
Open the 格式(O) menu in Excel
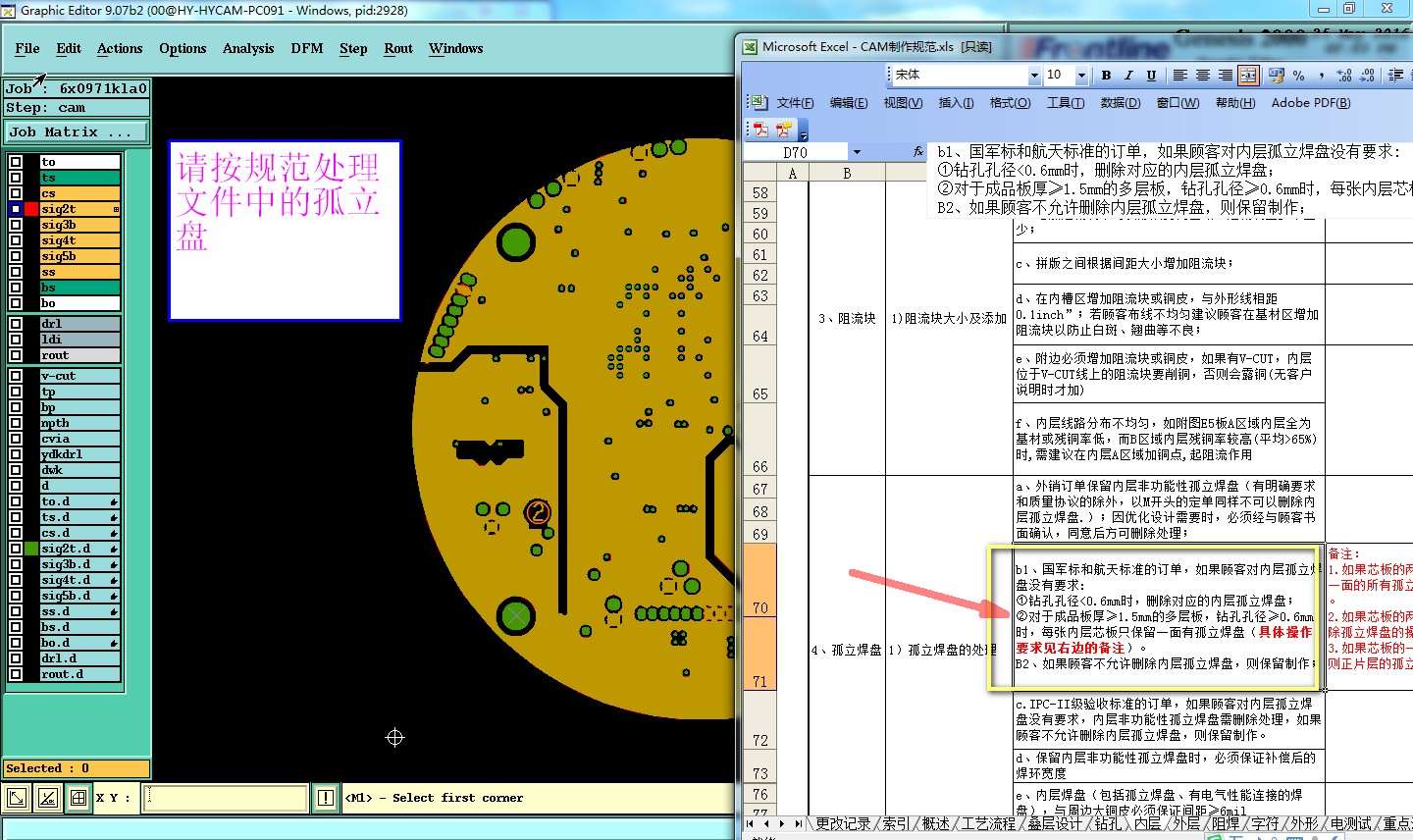[1010, 103]
